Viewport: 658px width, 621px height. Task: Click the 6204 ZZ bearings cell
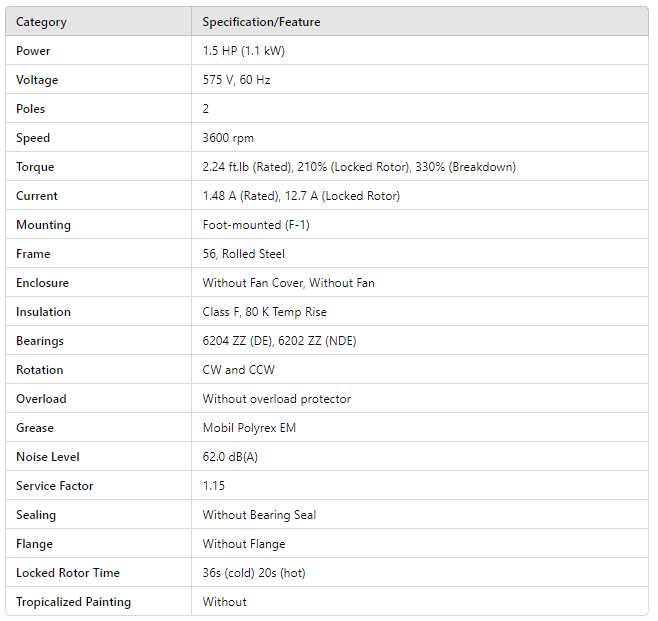[x=279, y=341]
